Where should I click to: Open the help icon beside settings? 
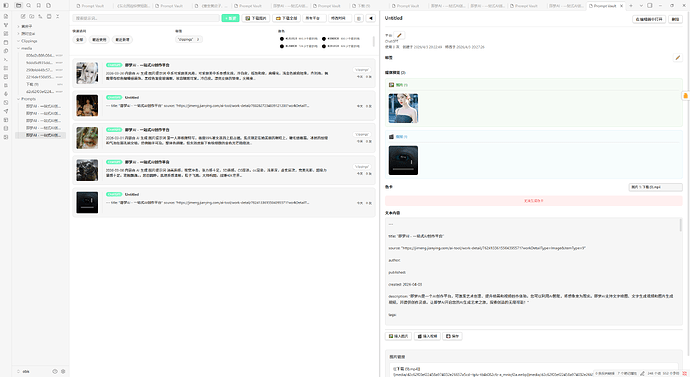click(x=55, y=371)
